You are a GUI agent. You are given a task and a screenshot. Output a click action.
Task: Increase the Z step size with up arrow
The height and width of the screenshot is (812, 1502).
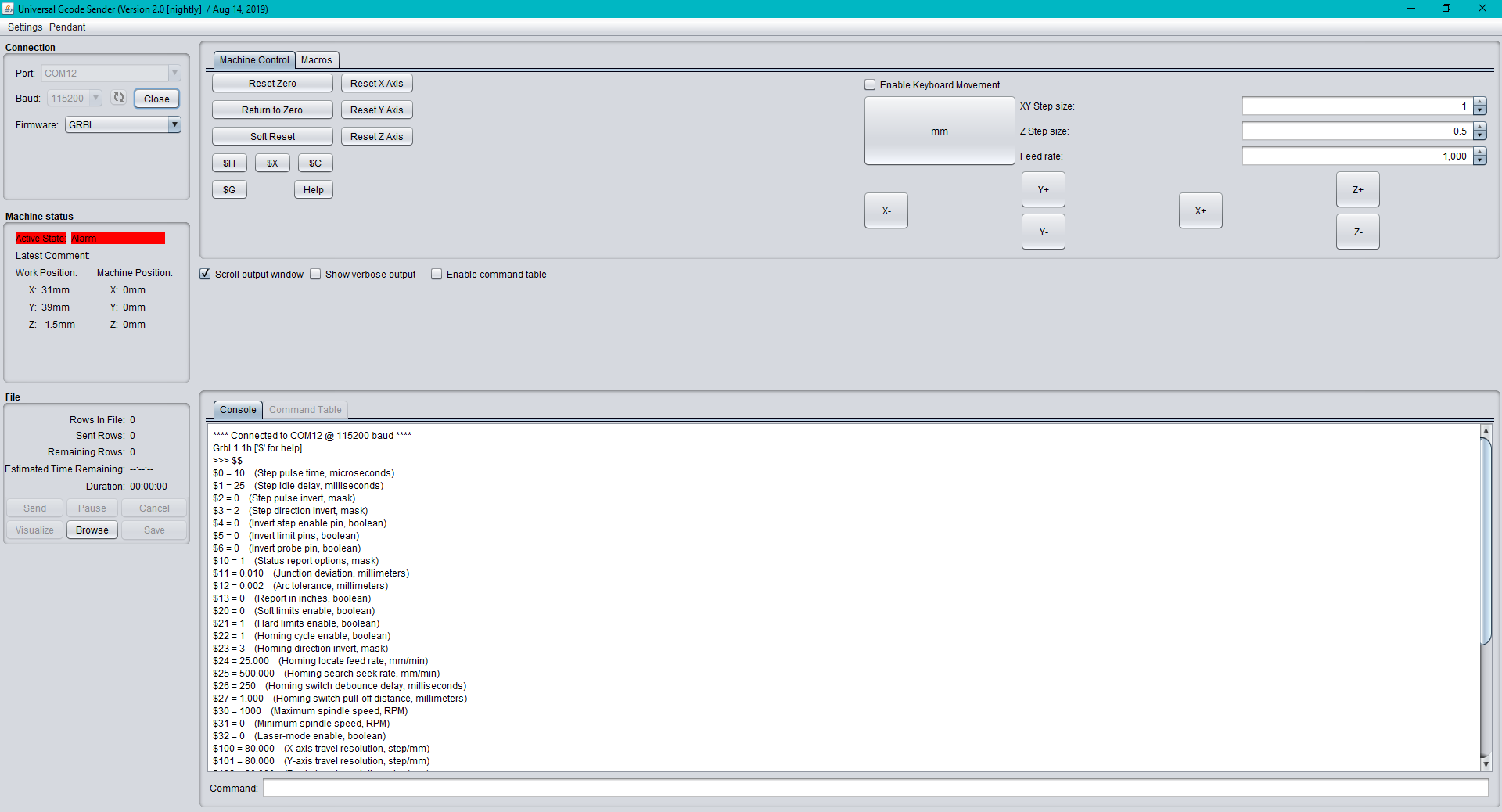point(1479,127)
